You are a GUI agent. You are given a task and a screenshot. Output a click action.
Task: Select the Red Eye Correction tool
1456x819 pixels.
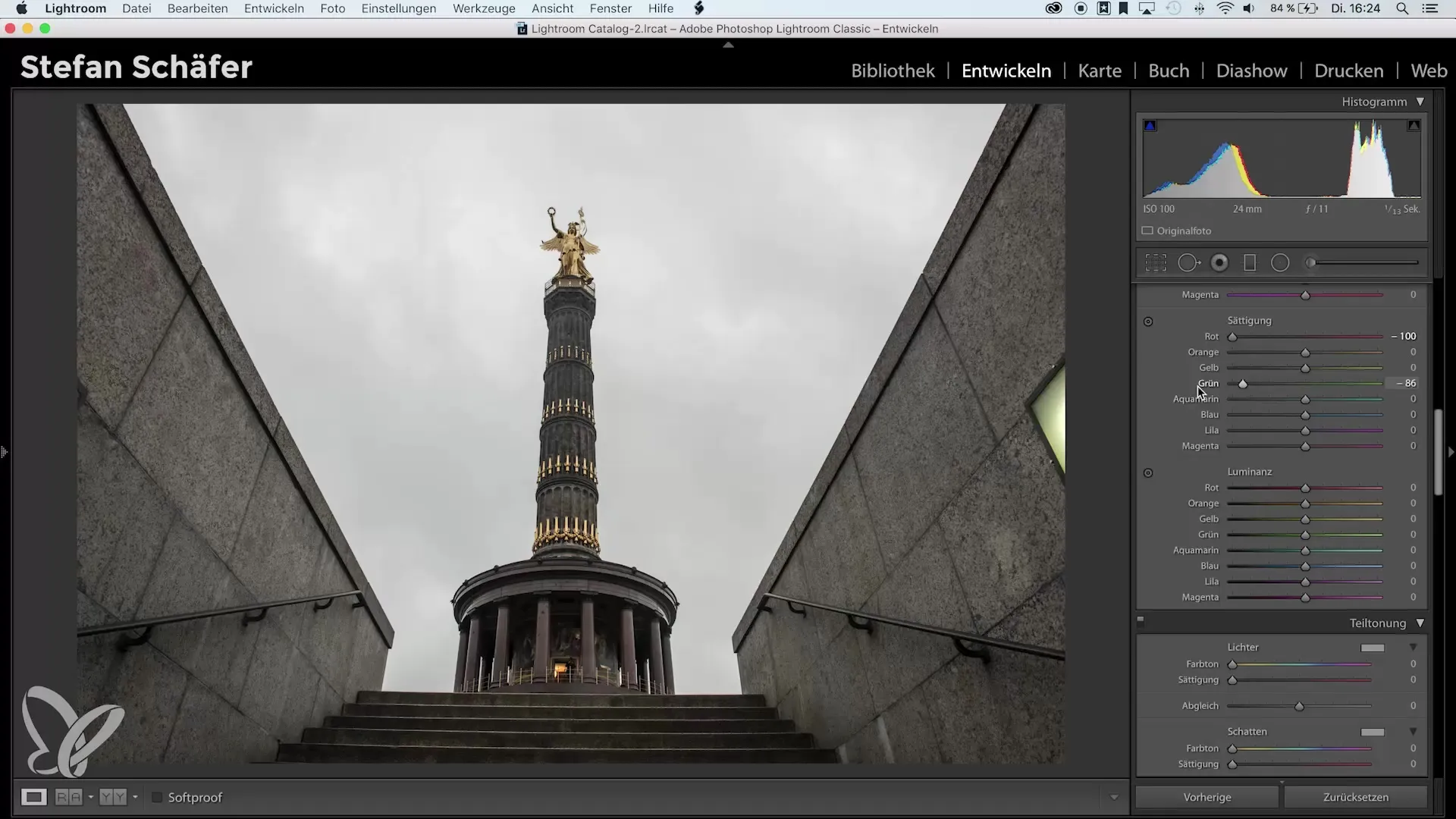pos(1219,263)
